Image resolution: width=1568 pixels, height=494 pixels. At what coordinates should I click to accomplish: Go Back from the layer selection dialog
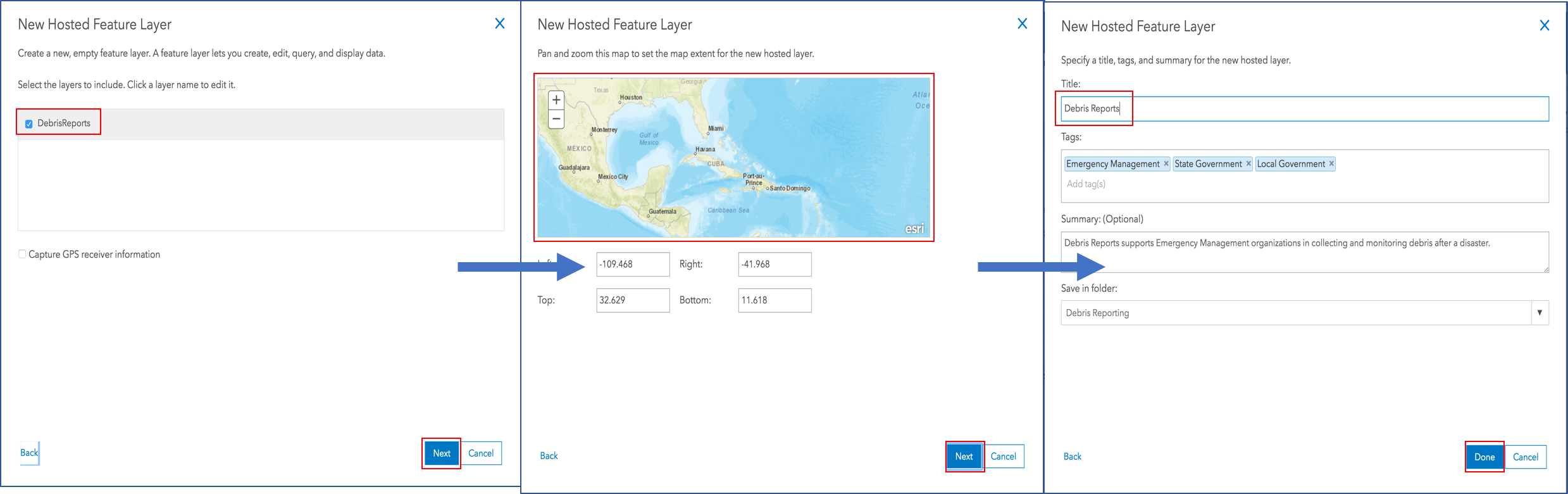tap(29, 453)
